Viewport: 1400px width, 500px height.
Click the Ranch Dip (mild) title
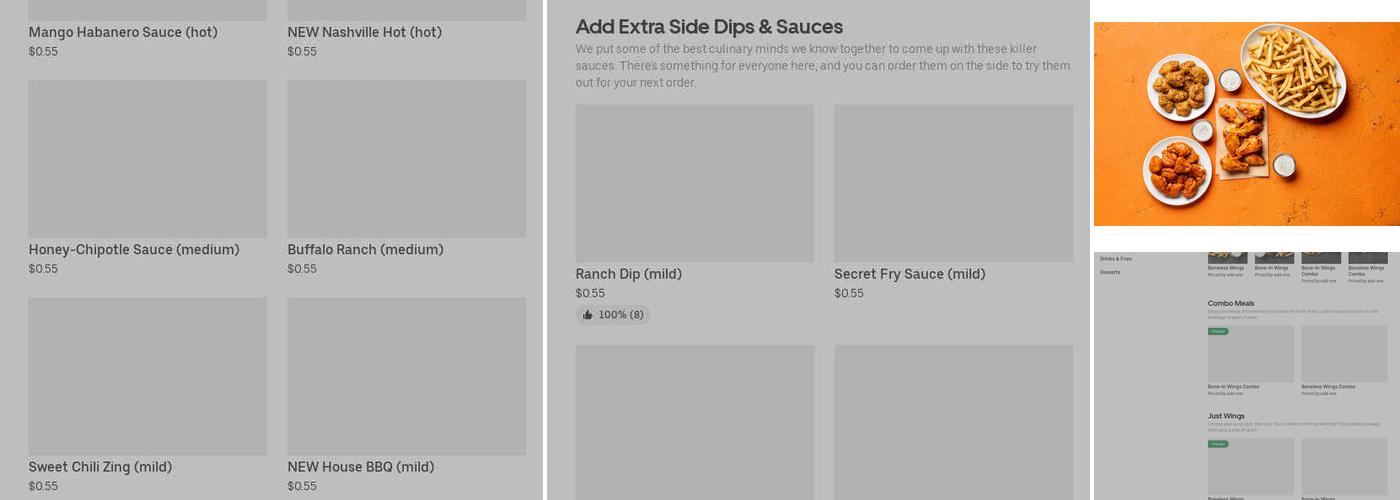(628, 274)
